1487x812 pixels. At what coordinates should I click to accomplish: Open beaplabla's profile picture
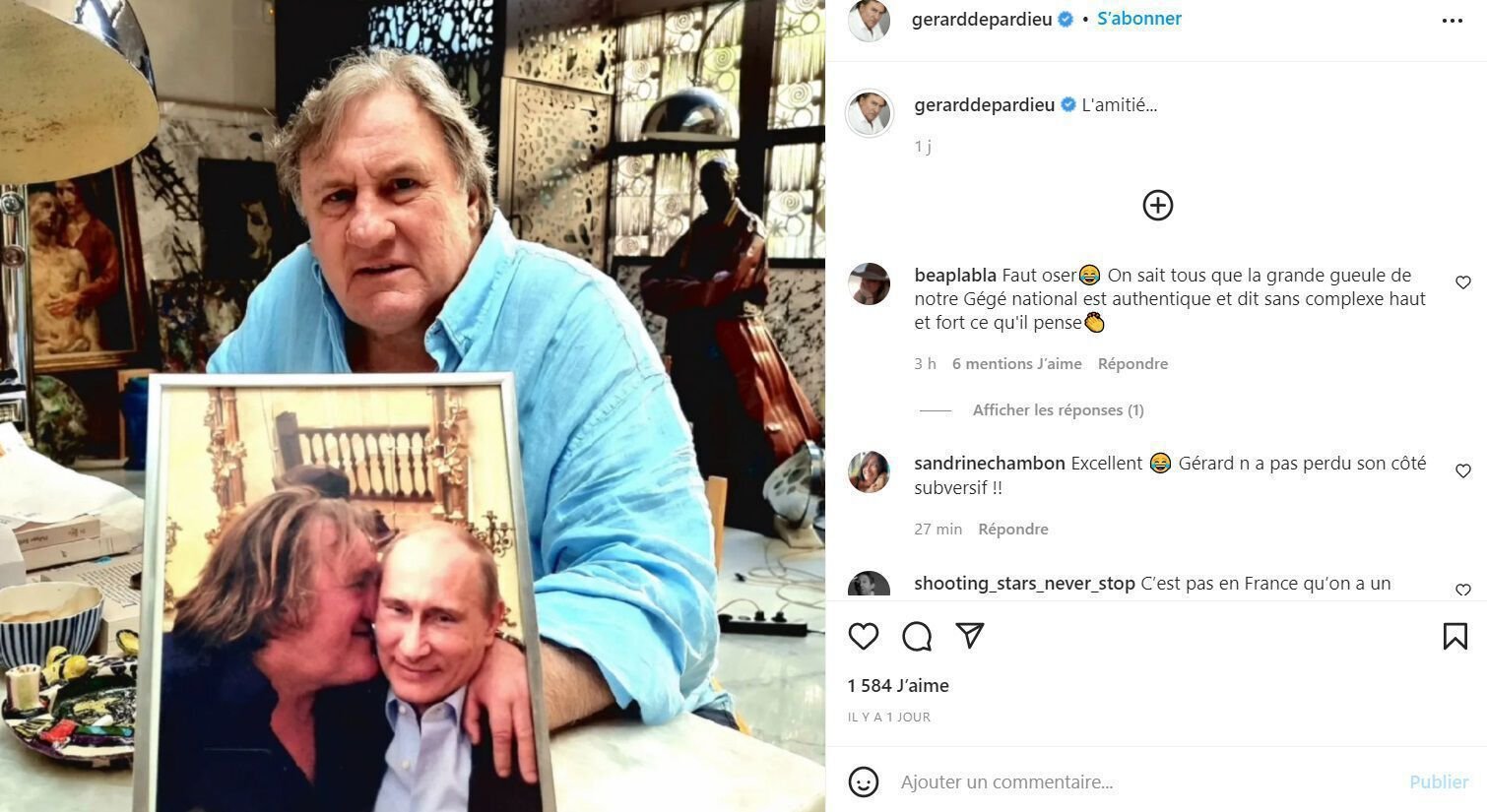pyautogui.click(x=869, y=284)
